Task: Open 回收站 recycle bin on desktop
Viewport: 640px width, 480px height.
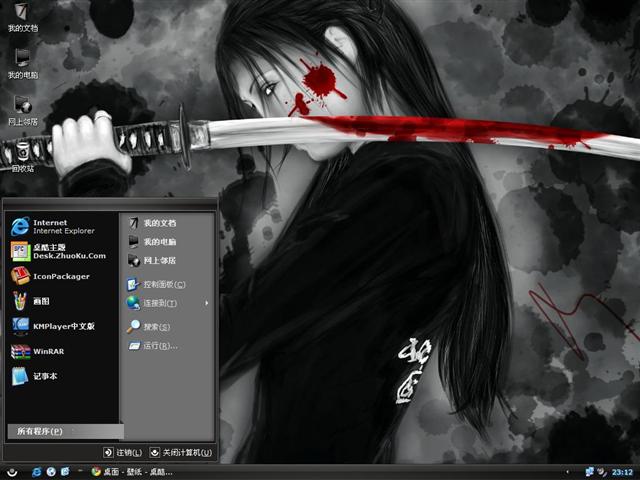Action: (22, 157)
